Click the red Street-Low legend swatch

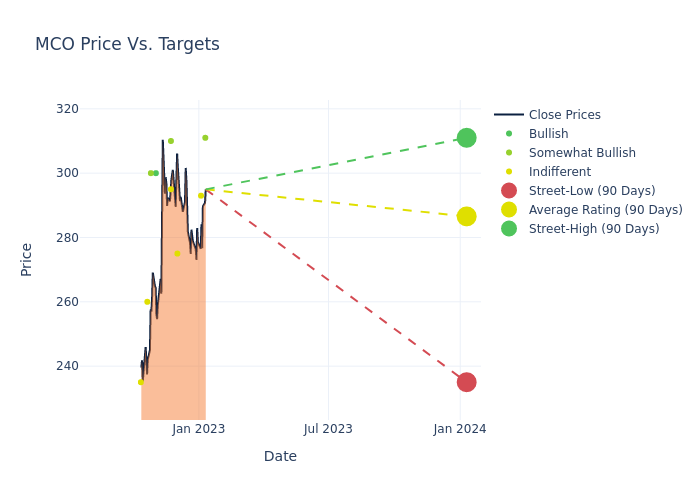[x=509, y=191]
